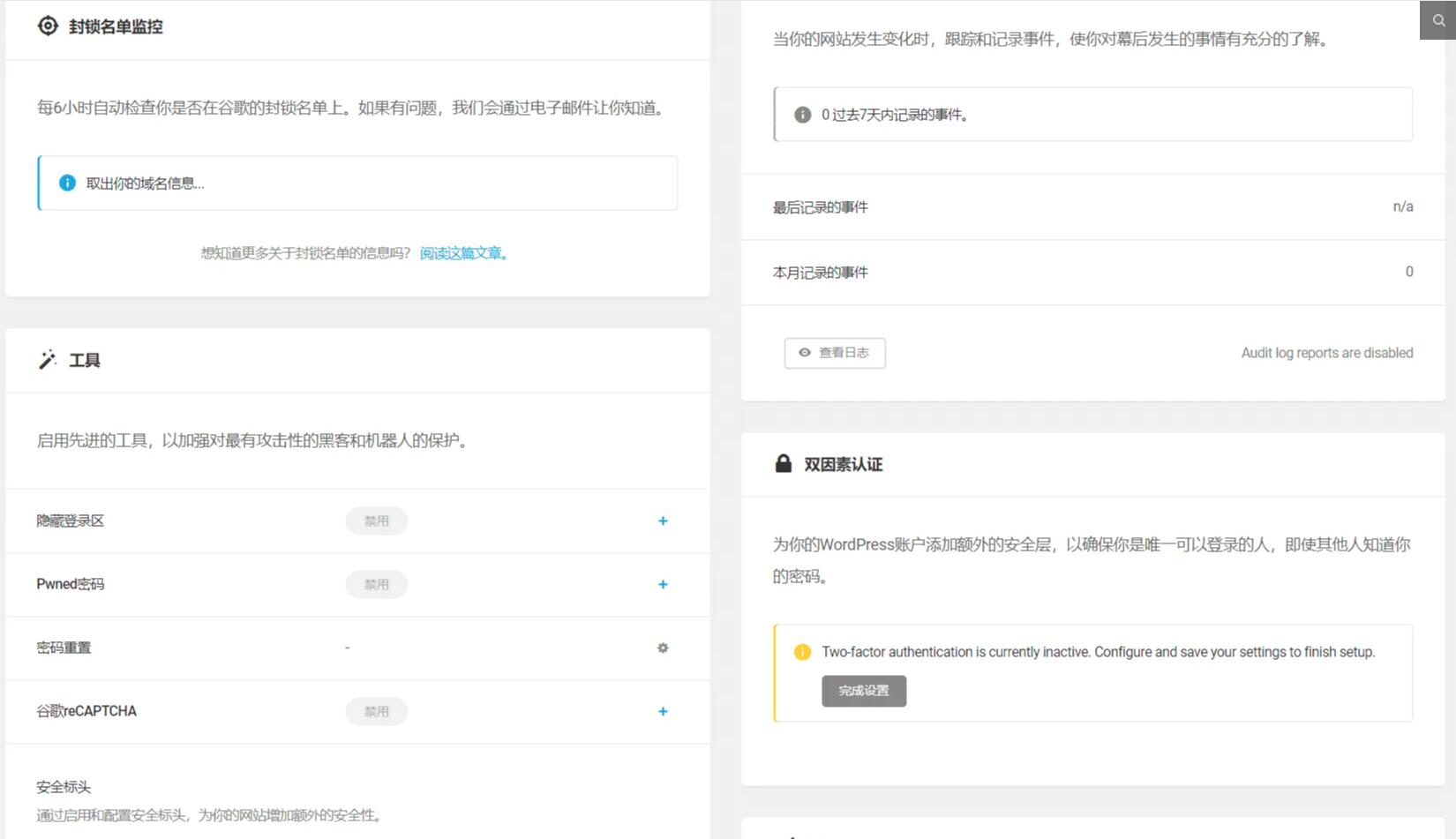Click the blocklist monitor target icon
The image size is (1456, 839).
point(48,26)
